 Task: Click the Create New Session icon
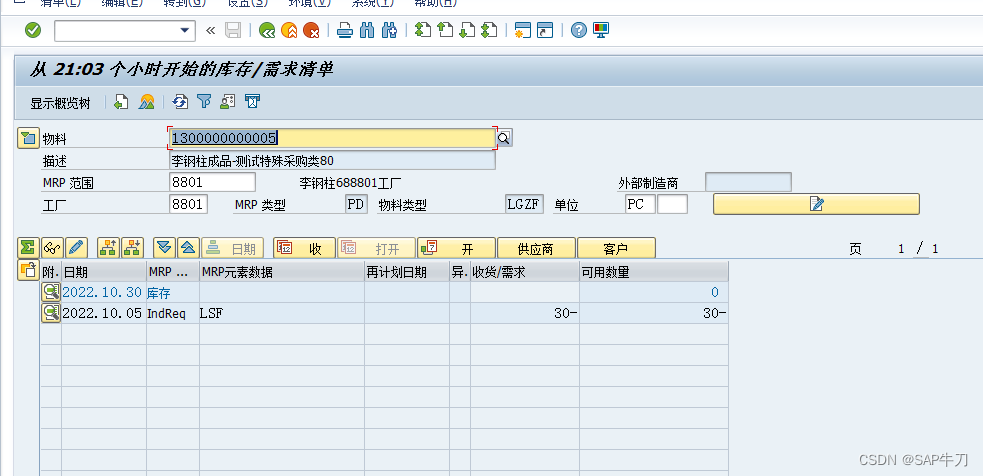click(x=523, y=30)
